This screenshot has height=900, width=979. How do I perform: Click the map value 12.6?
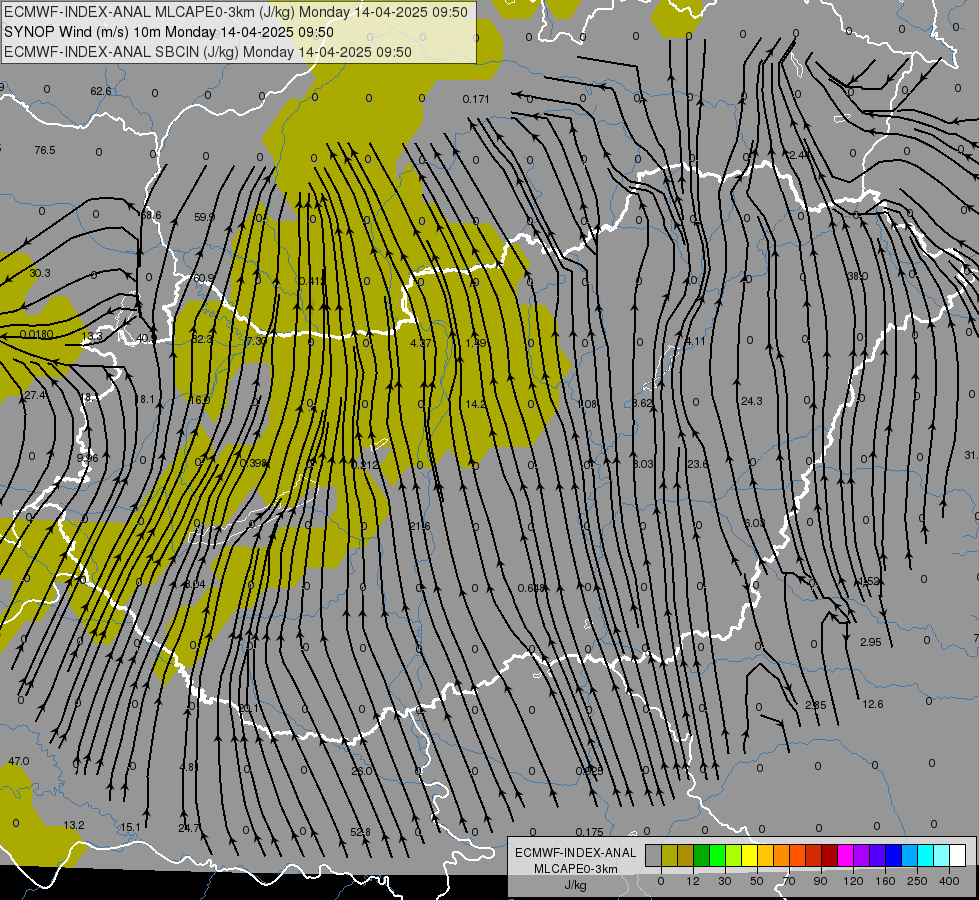coord(873,704)
